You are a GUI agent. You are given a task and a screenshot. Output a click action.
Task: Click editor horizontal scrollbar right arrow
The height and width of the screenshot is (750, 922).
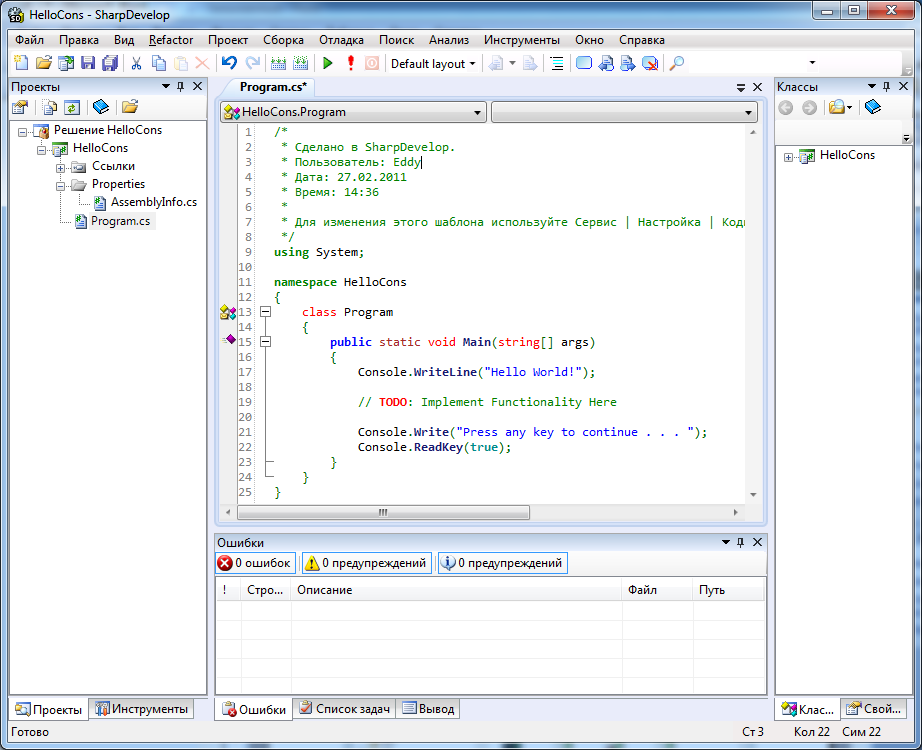pos(735,512)
